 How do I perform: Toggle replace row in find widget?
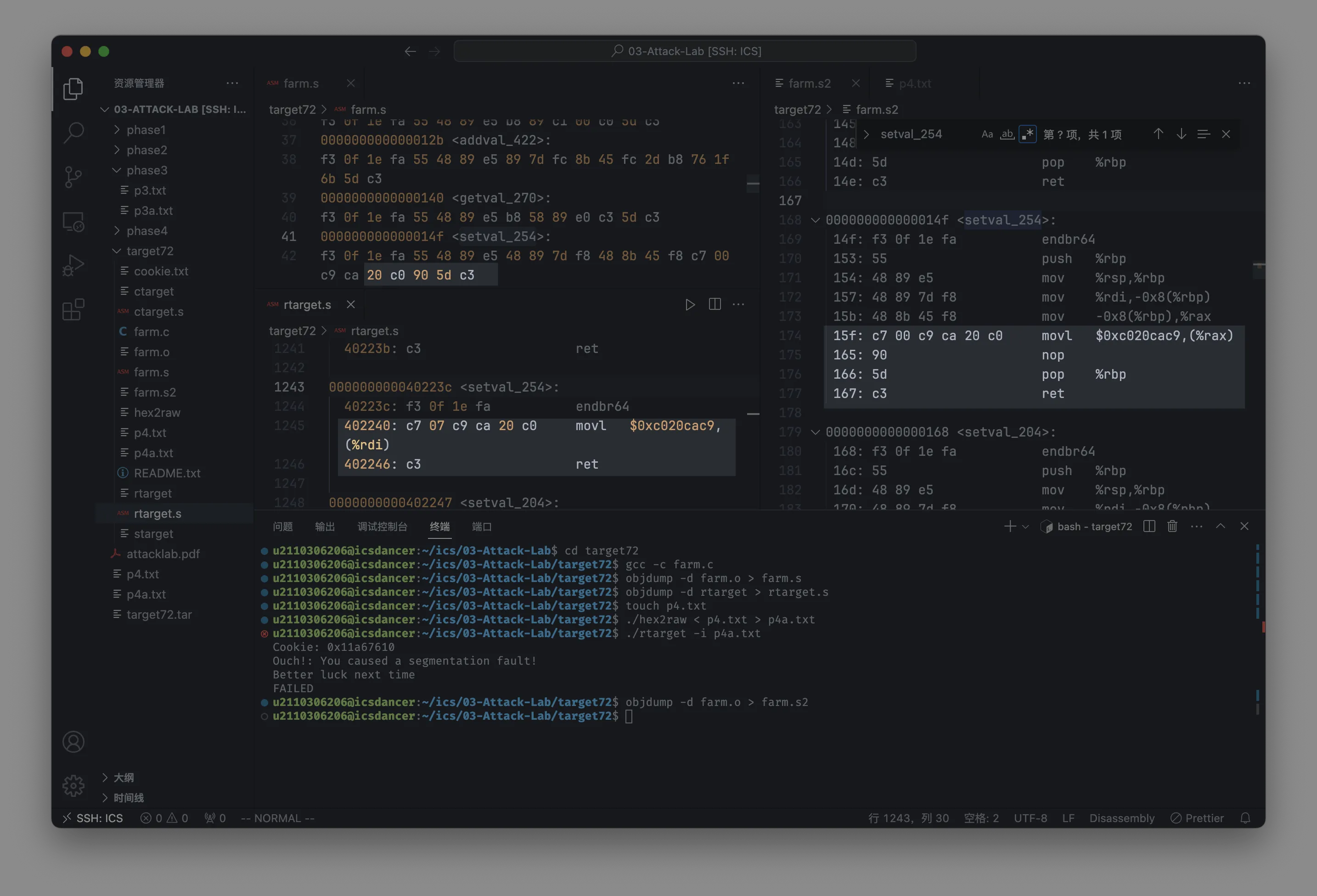pyautogui.click(x=866, y=134)
